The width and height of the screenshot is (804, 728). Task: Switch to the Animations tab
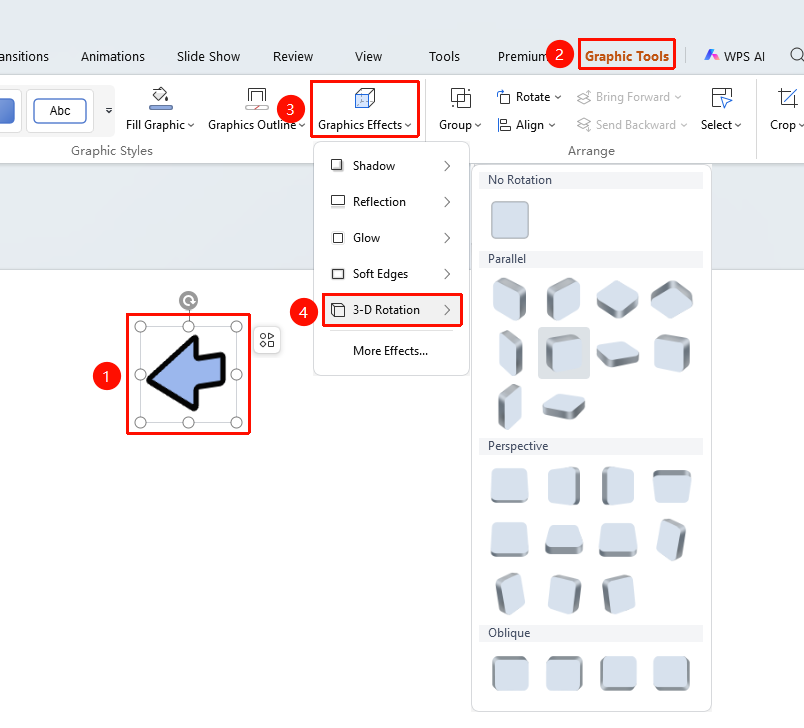tap(113, 56)
